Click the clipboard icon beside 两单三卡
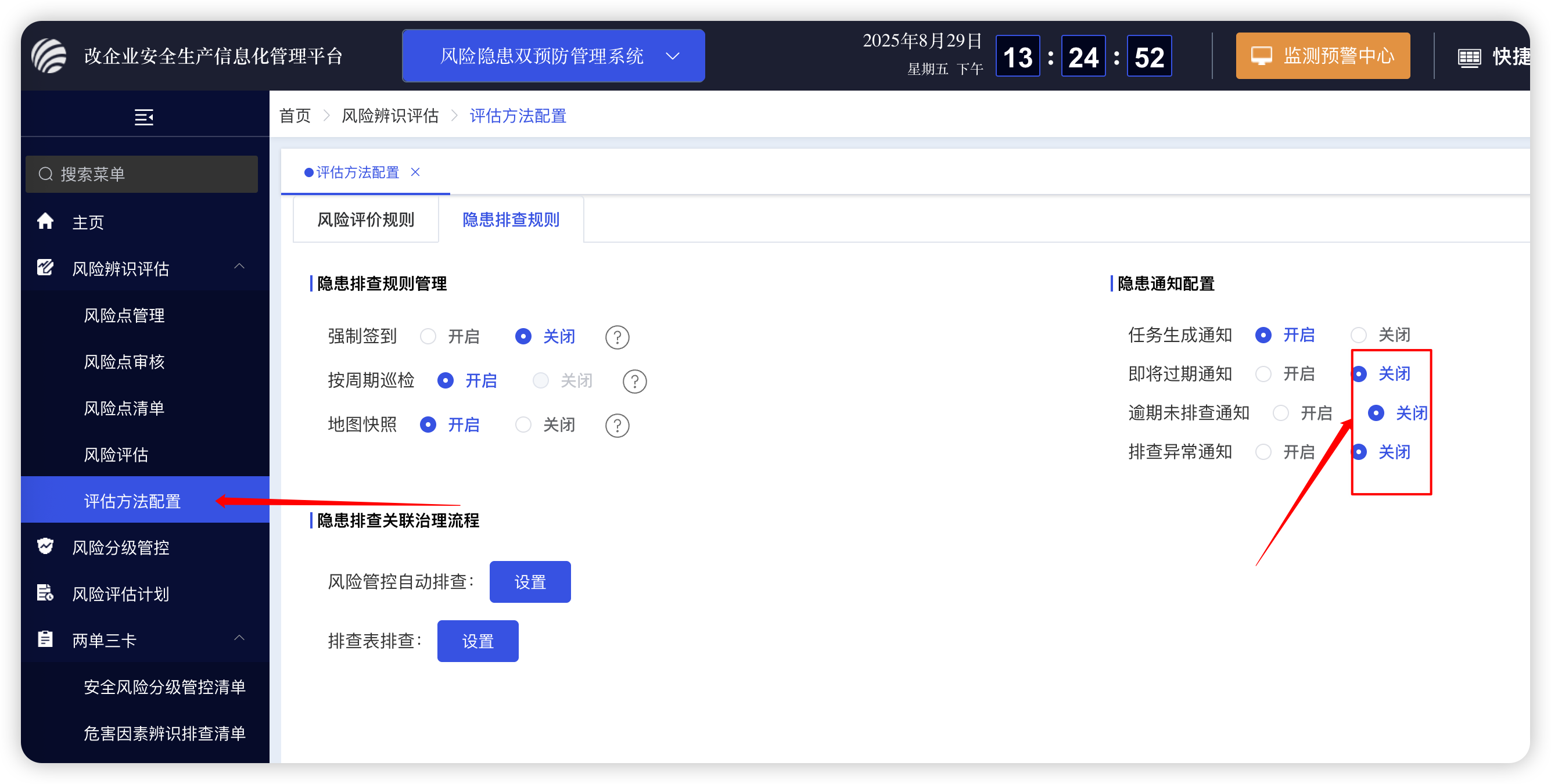Image resolution: width=1551 pixels, height=784 pixels. click(x=45, y=639)
